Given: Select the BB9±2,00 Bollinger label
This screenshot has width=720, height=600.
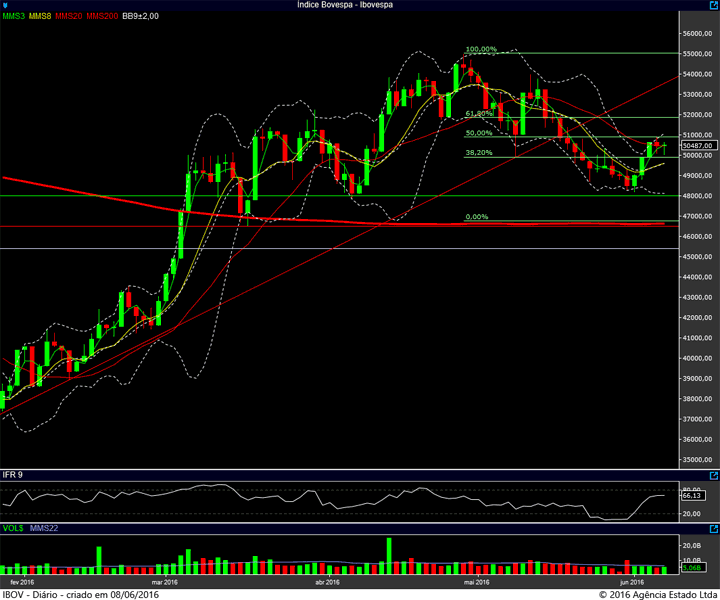Looking at the screenshot, I should pyautogui.click(x=141, y=16).
